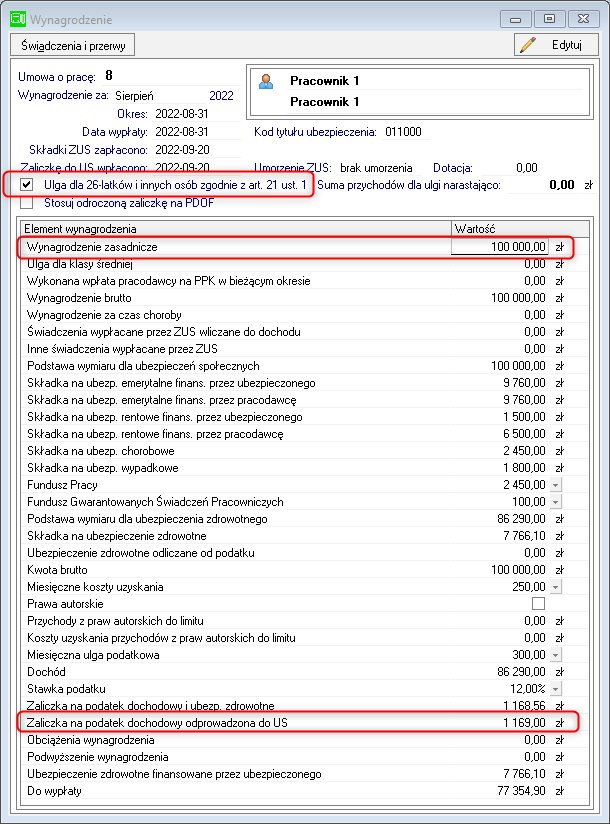Open the Fundusz Pracy dropdown arrow
Image resolution: width=610 pixels, height=824 pixels.
(x=556, y=485)
